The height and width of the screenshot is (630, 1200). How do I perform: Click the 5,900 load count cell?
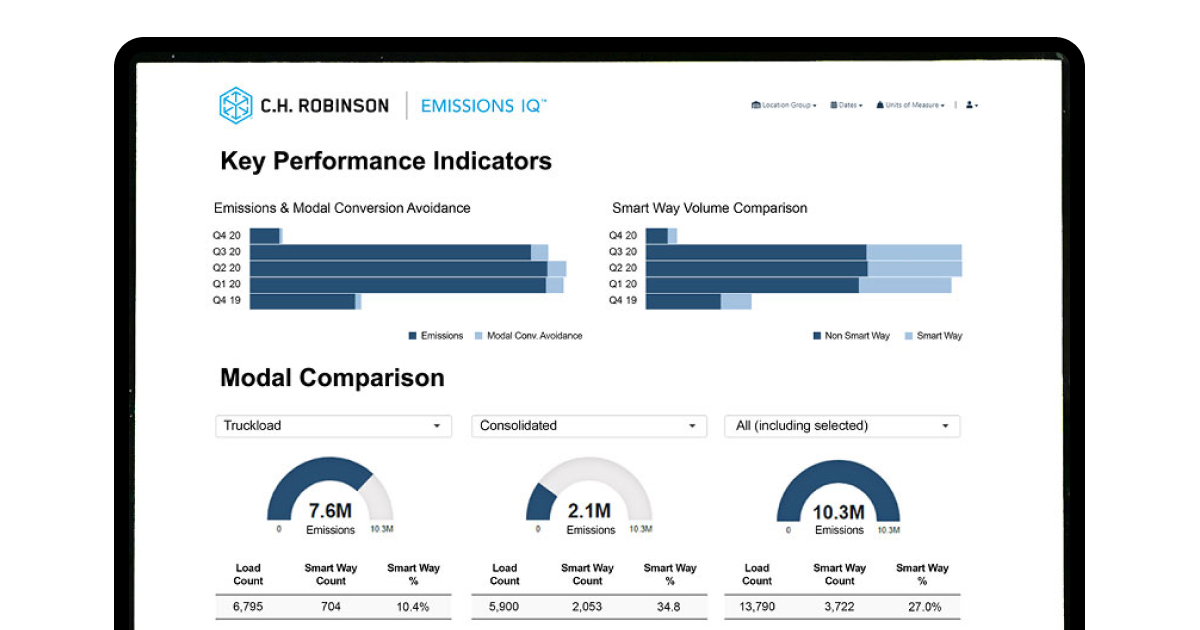pos(504,607)
